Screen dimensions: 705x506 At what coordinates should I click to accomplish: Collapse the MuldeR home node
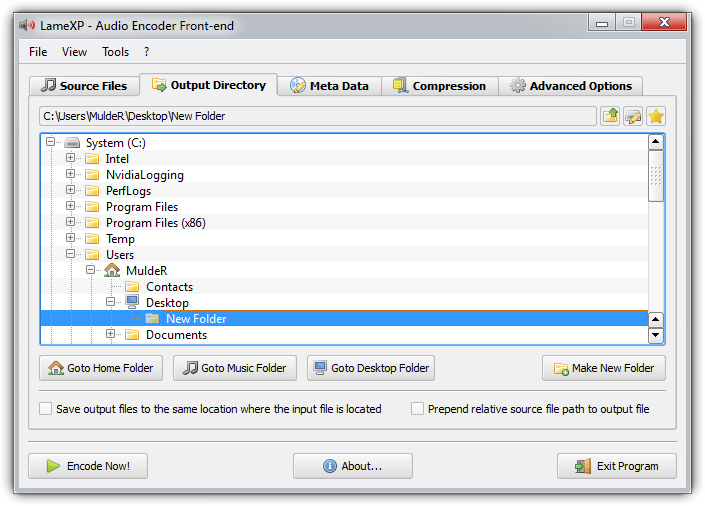(x=90, y=269)
